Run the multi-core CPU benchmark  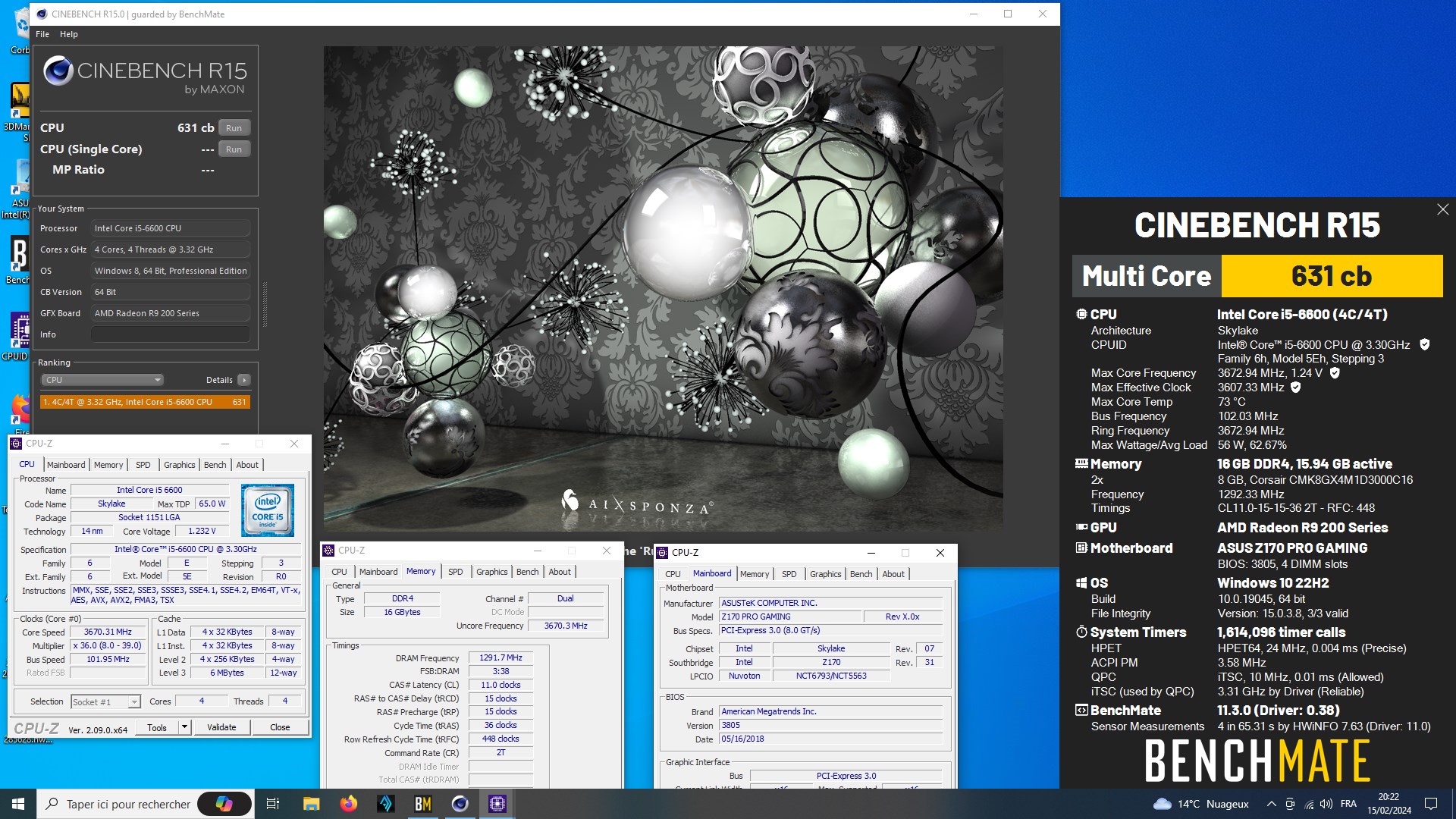[234, 128]
